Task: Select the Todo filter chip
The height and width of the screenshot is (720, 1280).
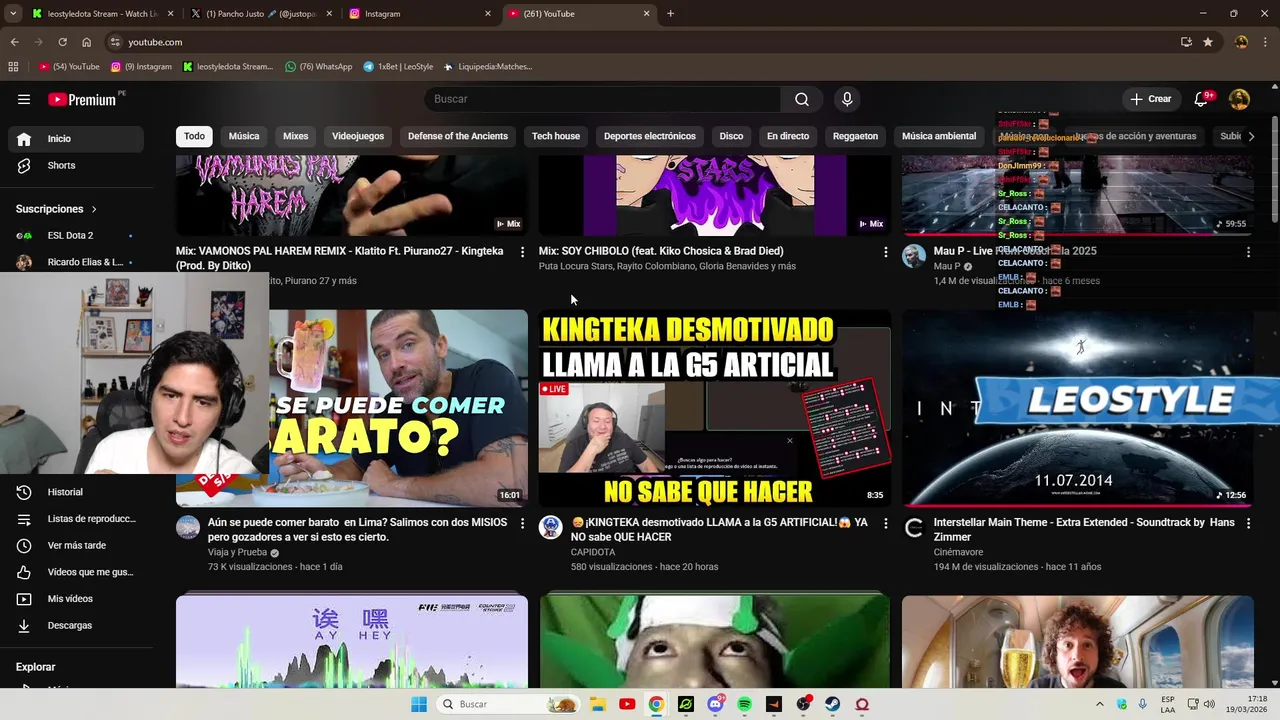Action: pyautogui.click(x=194, y=136)
